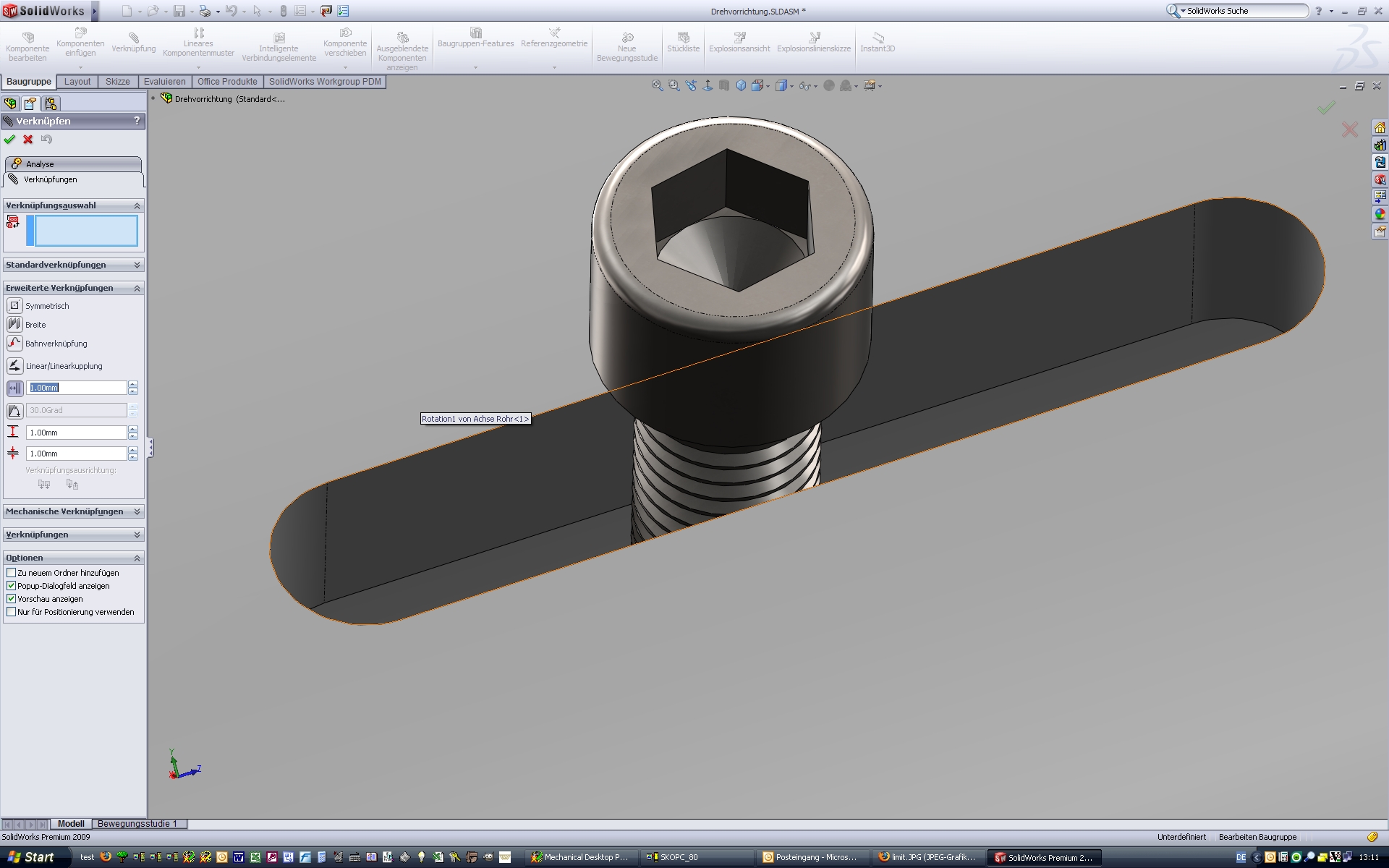This screenshot has height=868, width=1389.
Task: Open the Bewegungsstudie 1 tab
Action: [x=137, y=824]
